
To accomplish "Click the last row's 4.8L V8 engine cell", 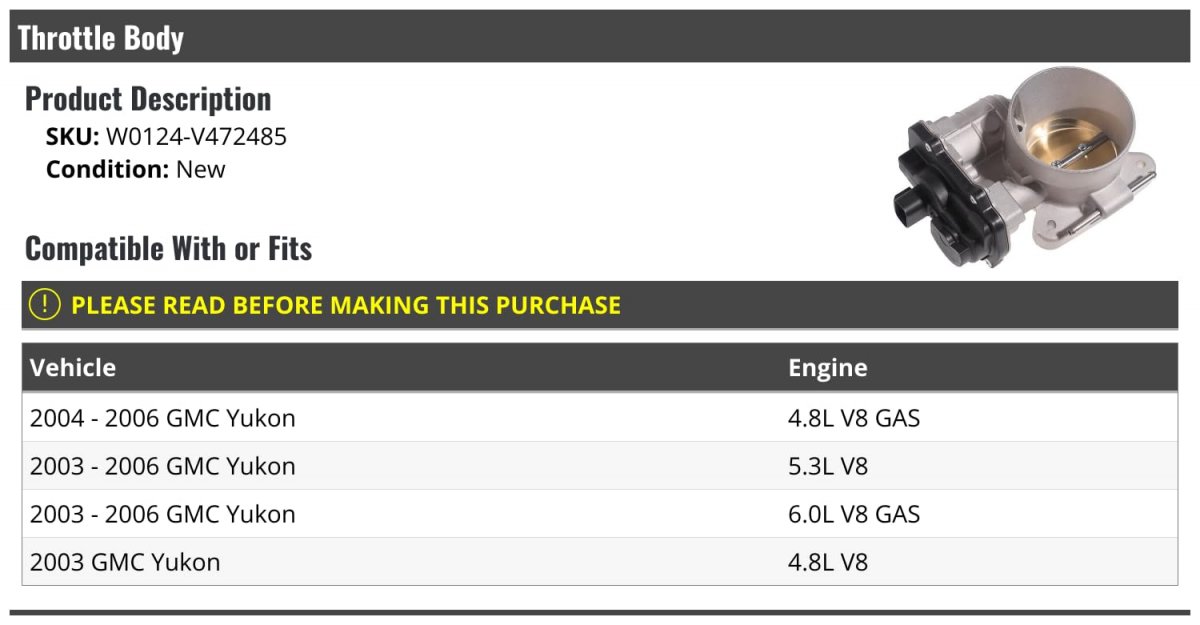I will [828, 562].
